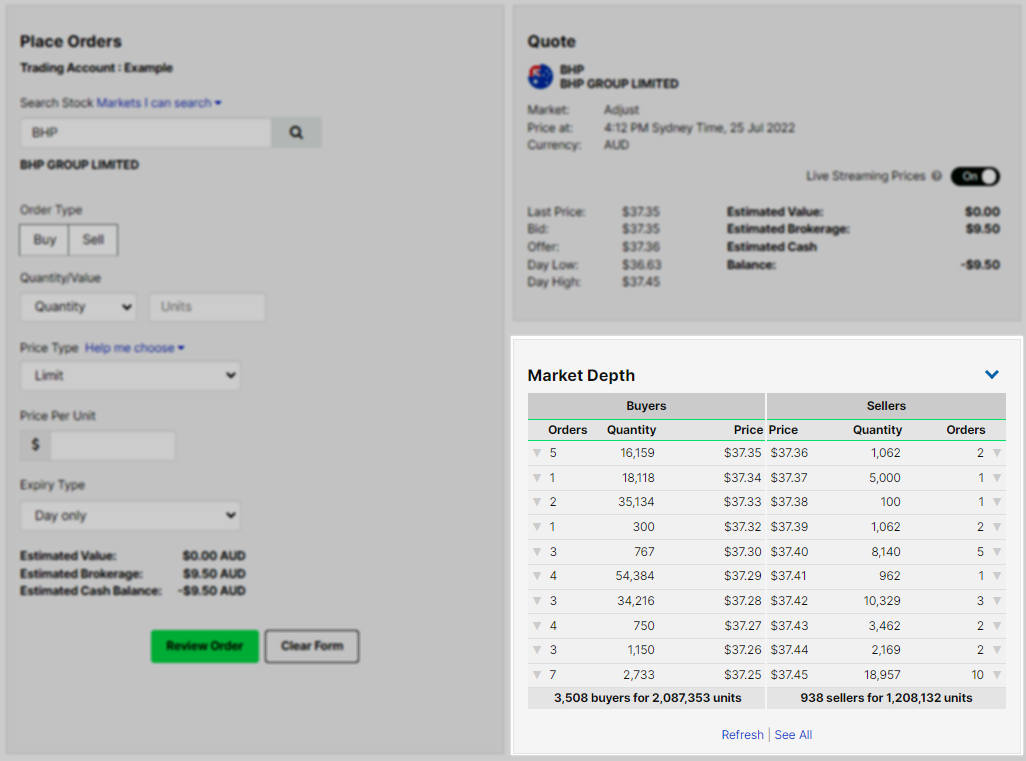The height and width of the screenshot is (761, 1026).
Task: Expand buyer row at price $37.29
Action: click(537, 576)
